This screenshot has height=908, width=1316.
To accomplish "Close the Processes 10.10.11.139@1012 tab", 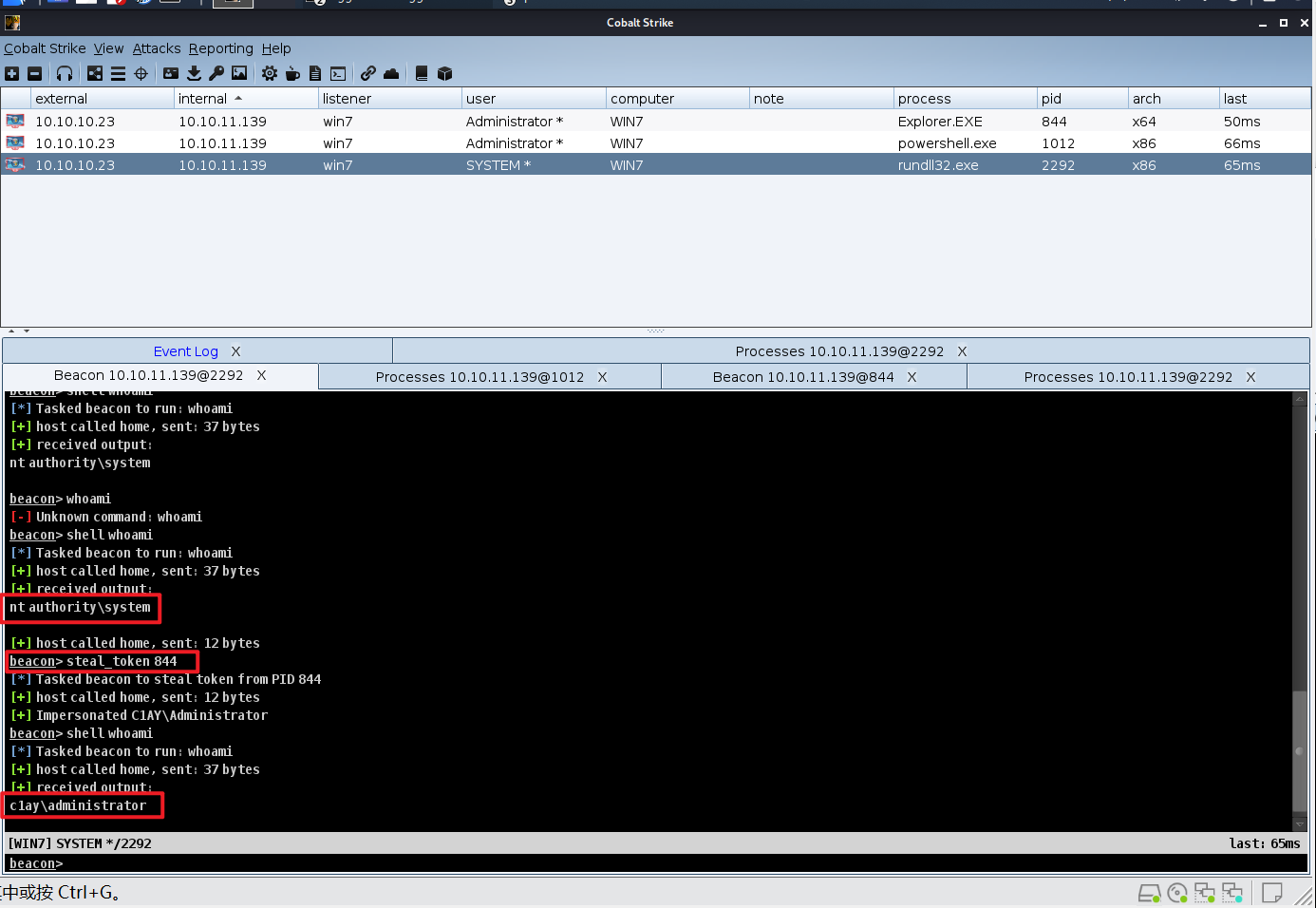I will [x=602, y=377].
